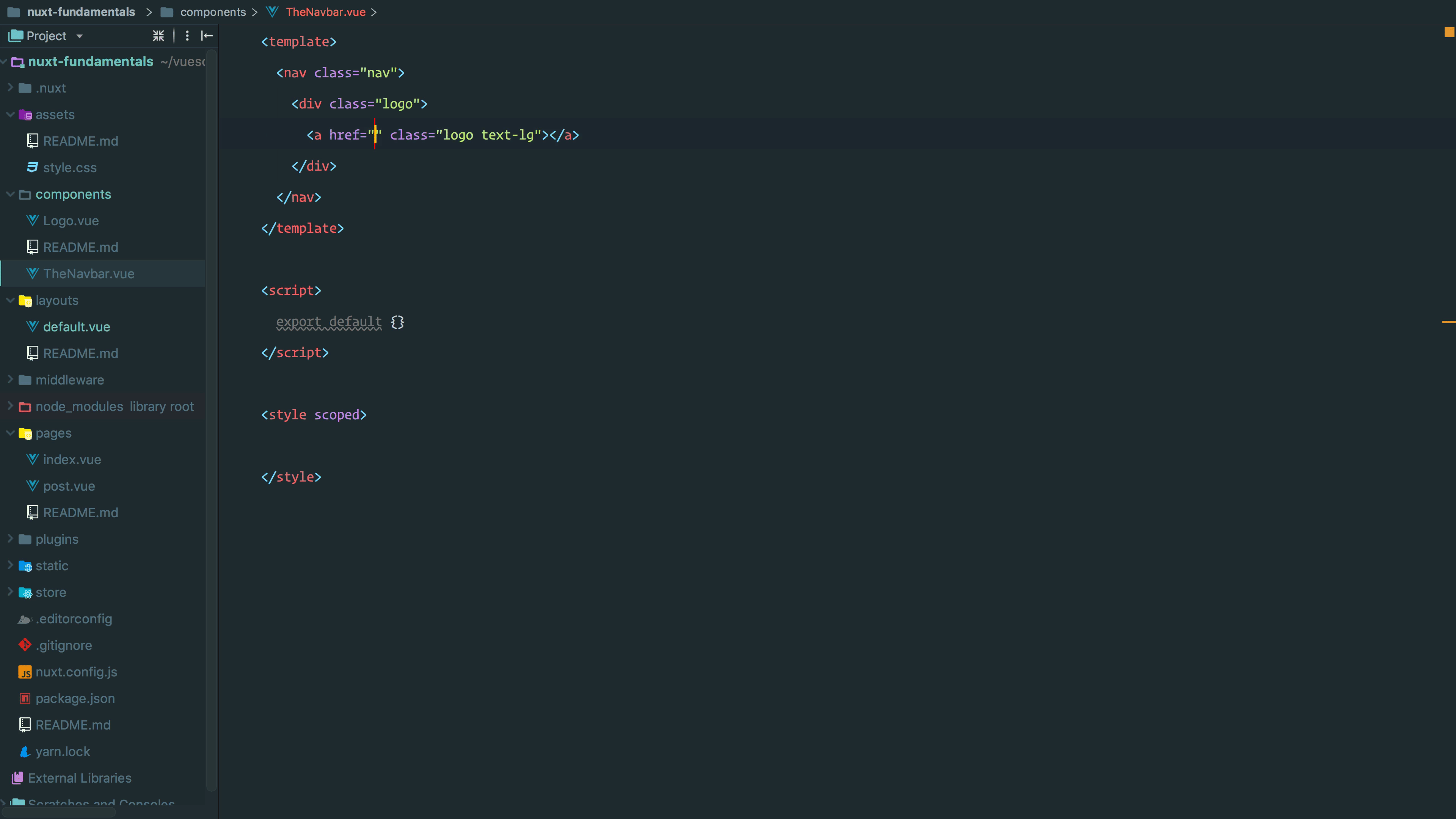Image resolution: width=1456 pixels, height=819 pixels.
Task: Expand the .nuxt folder
Action: click(x=9, y=88)
